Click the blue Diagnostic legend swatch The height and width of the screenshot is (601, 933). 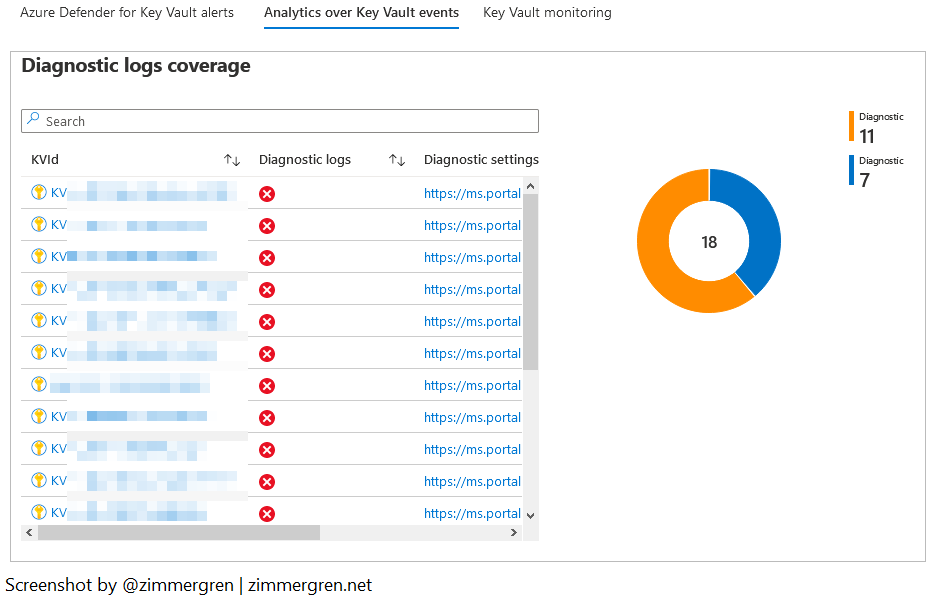pos(852,171)
